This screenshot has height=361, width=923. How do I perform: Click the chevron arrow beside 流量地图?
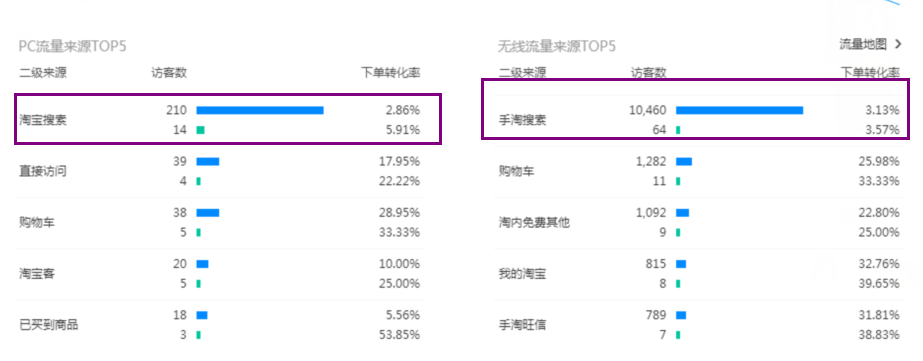898,44
